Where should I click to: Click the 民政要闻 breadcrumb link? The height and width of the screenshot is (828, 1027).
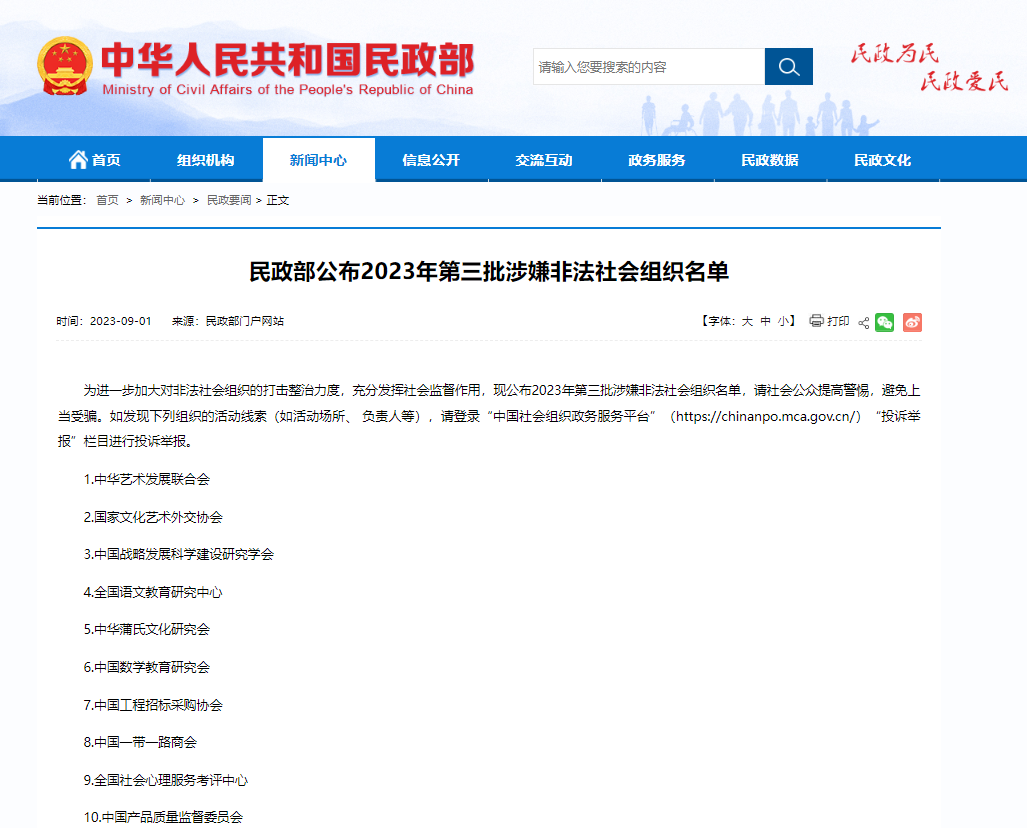(x=227, y=199)
